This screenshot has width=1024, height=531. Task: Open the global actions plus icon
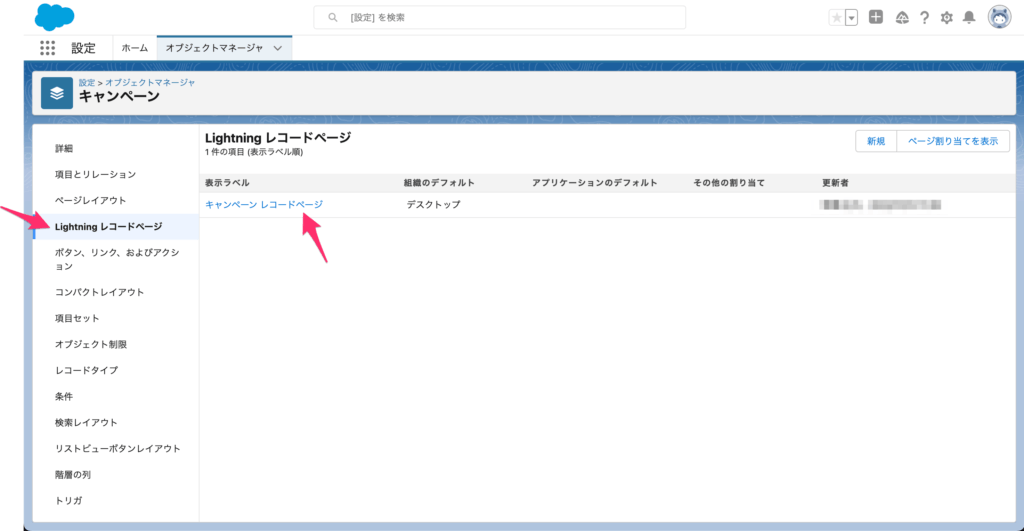[876, 17]
